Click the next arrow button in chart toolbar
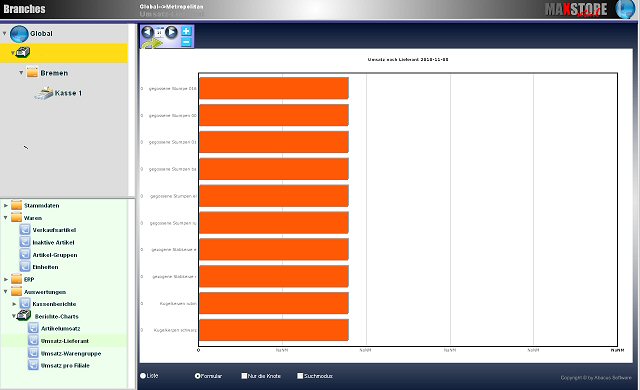Viewport: 640px width, 390px height. coord(171,32)
